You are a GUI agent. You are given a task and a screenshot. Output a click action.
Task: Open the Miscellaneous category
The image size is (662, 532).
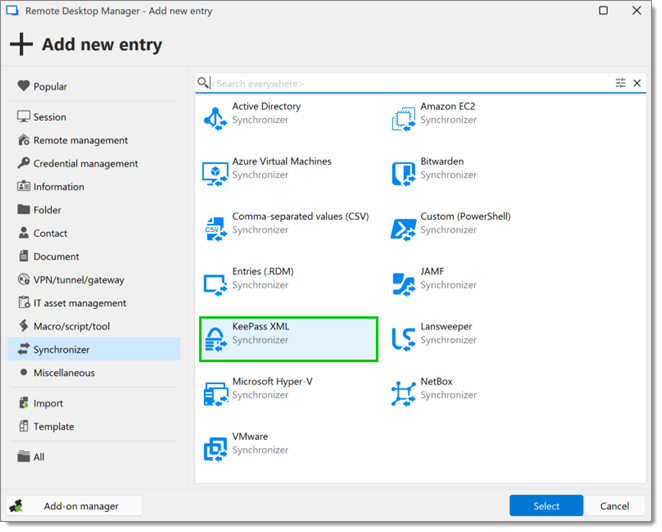(x=94, y=372)
